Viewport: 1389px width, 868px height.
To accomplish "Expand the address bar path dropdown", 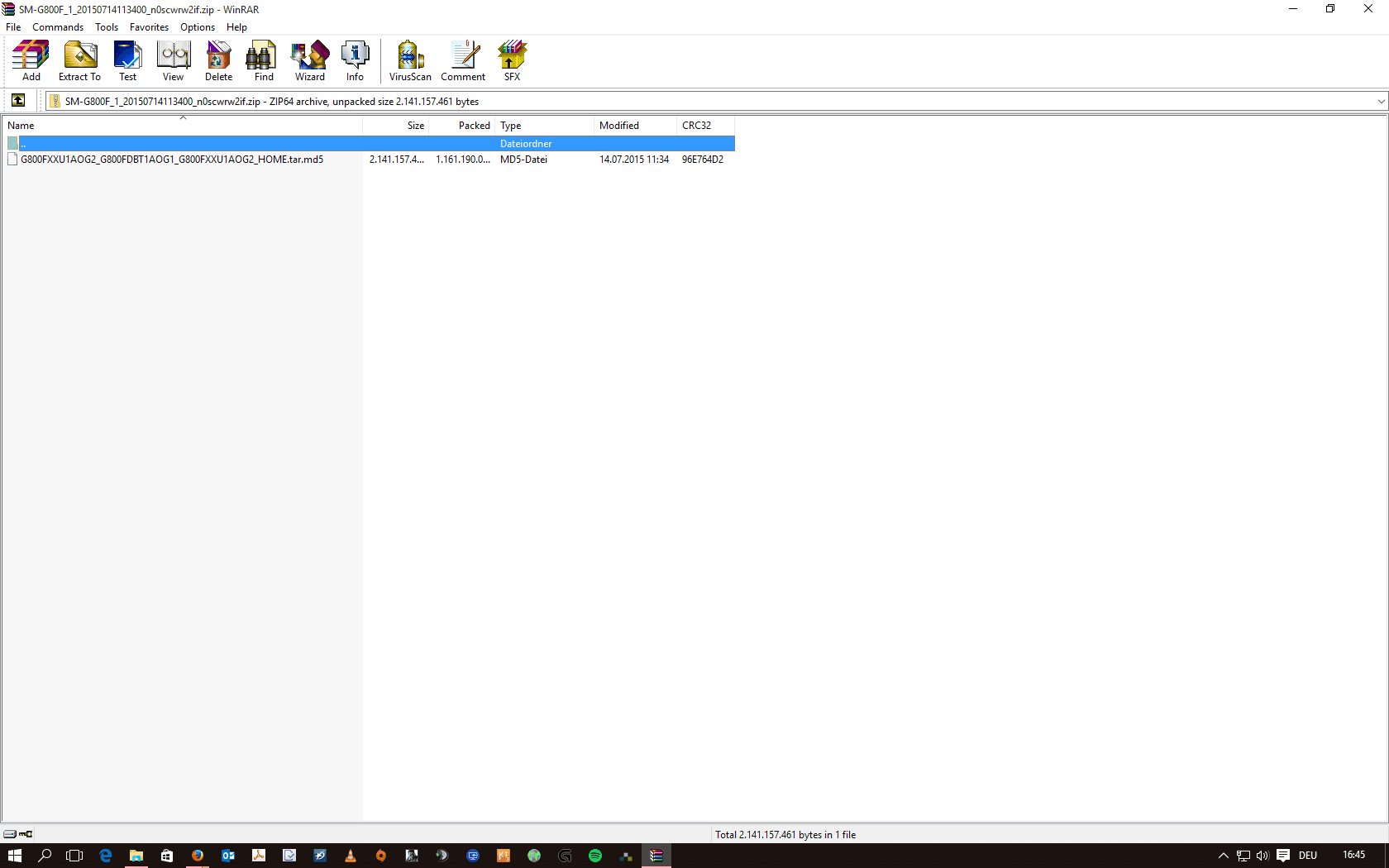I will [1380, 102].
